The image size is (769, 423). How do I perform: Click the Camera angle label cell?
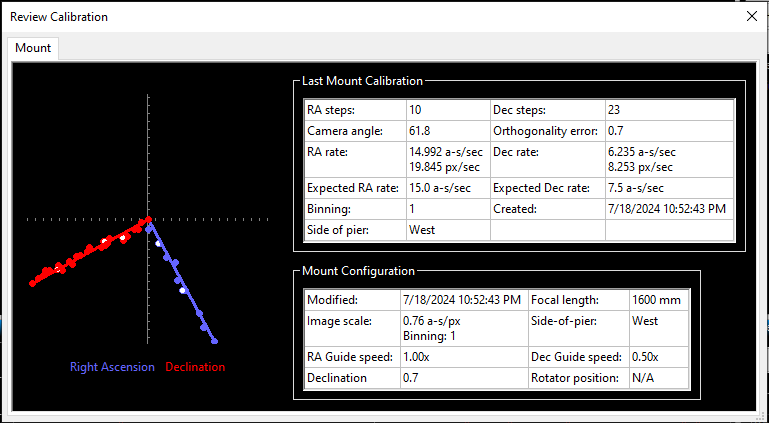pos(355,131)
